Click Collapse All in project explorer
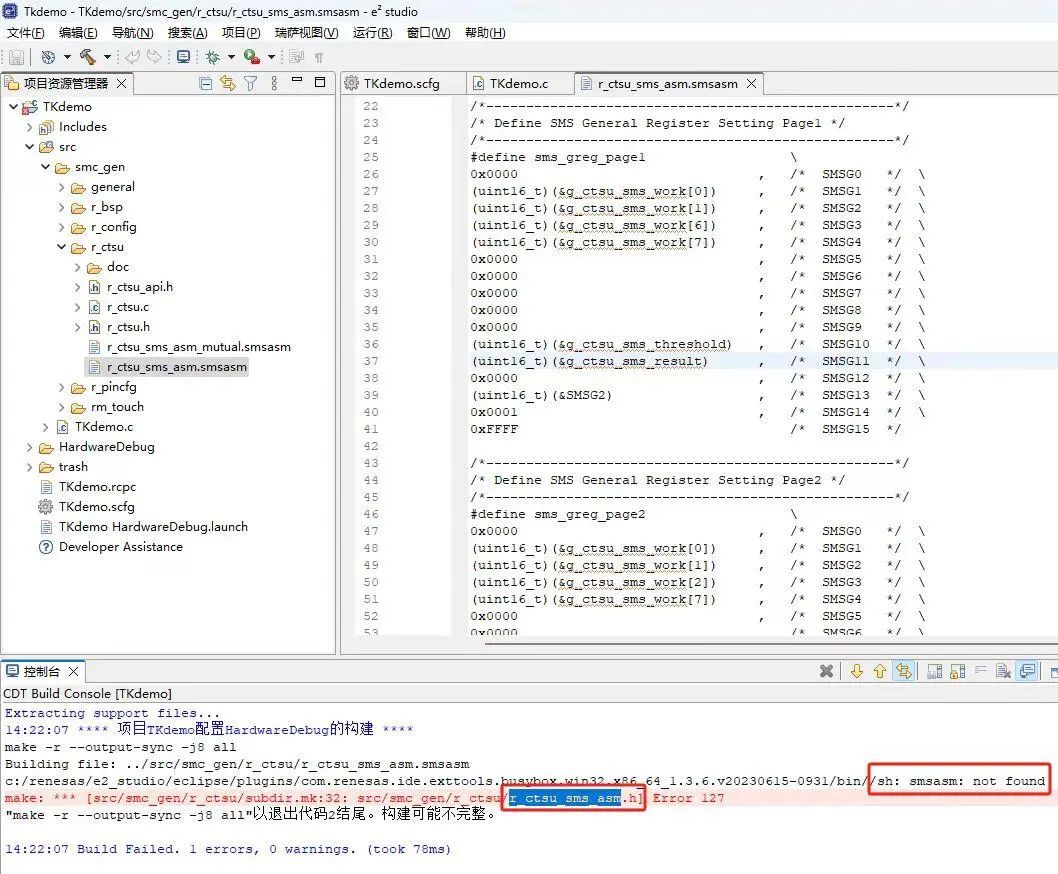 [206, 83]
